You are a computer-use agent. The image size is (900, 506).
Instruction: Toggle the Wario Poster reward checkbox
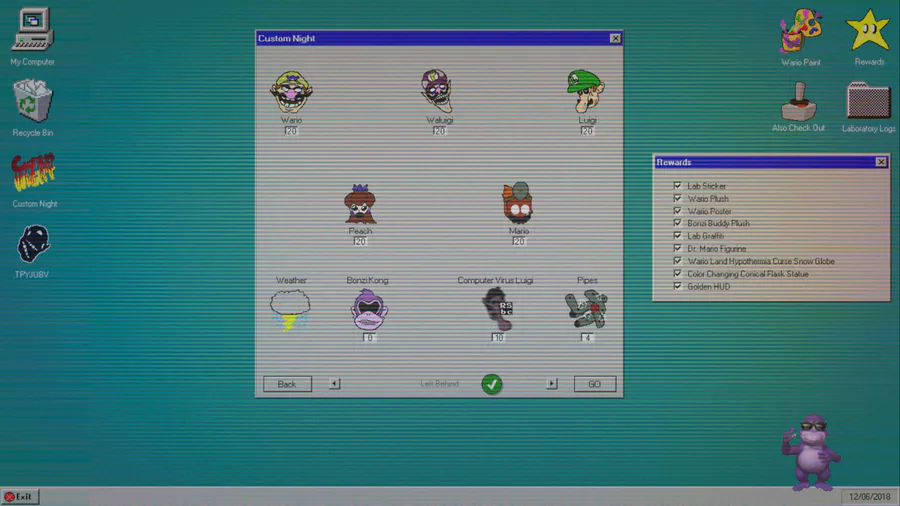[677, 211]
